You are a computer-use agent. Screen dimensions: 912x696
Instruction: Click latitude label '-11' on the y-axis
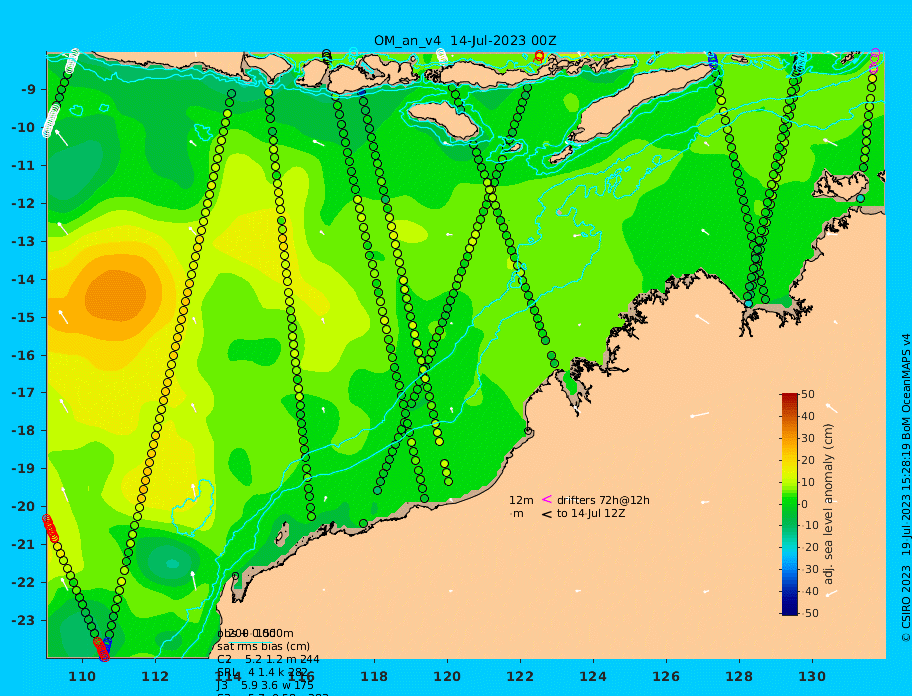point(24,165)
